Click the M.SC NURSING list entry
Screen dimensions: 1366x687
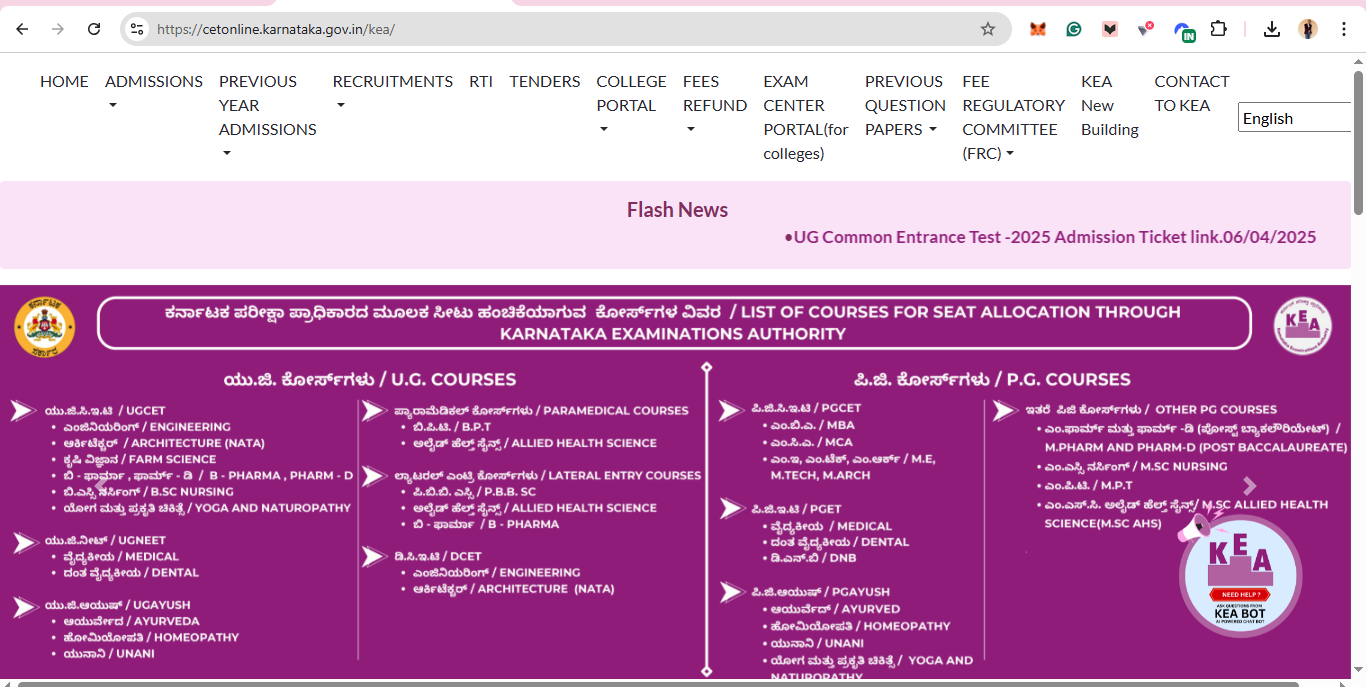pos(1136,466)
